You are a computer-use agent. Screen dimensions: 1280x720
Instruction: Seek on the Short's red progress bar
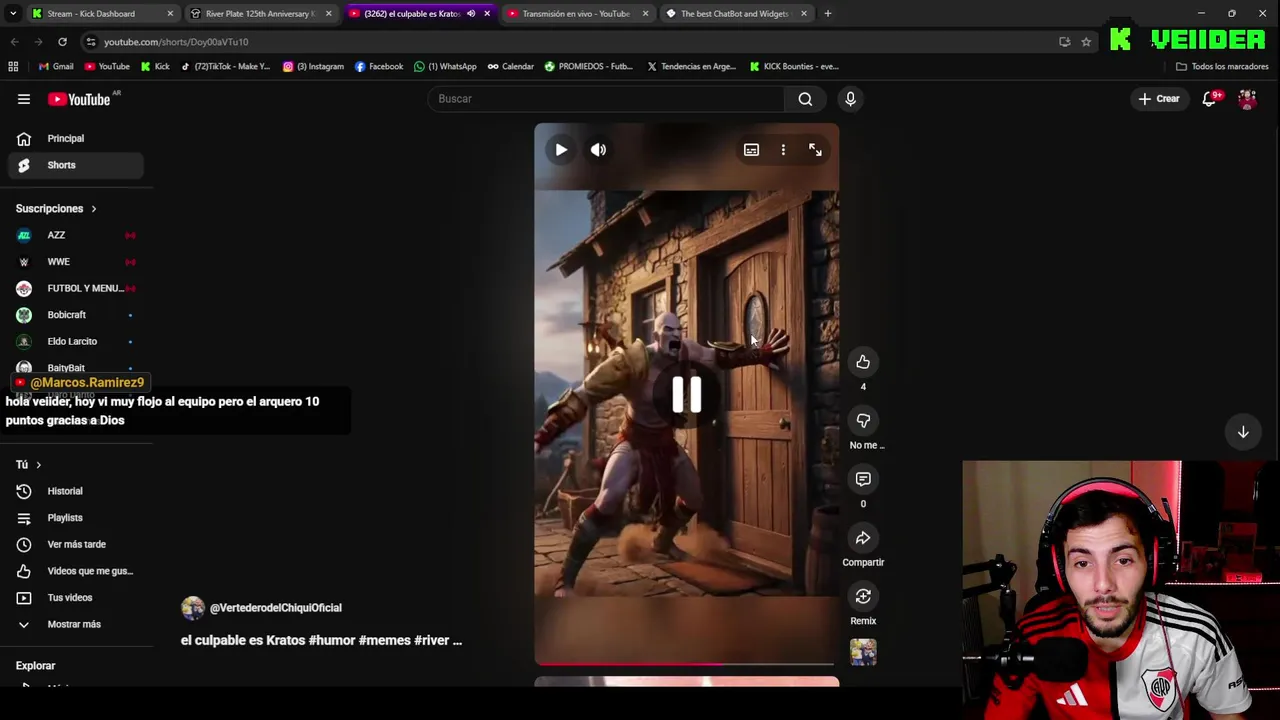[686, 663]
